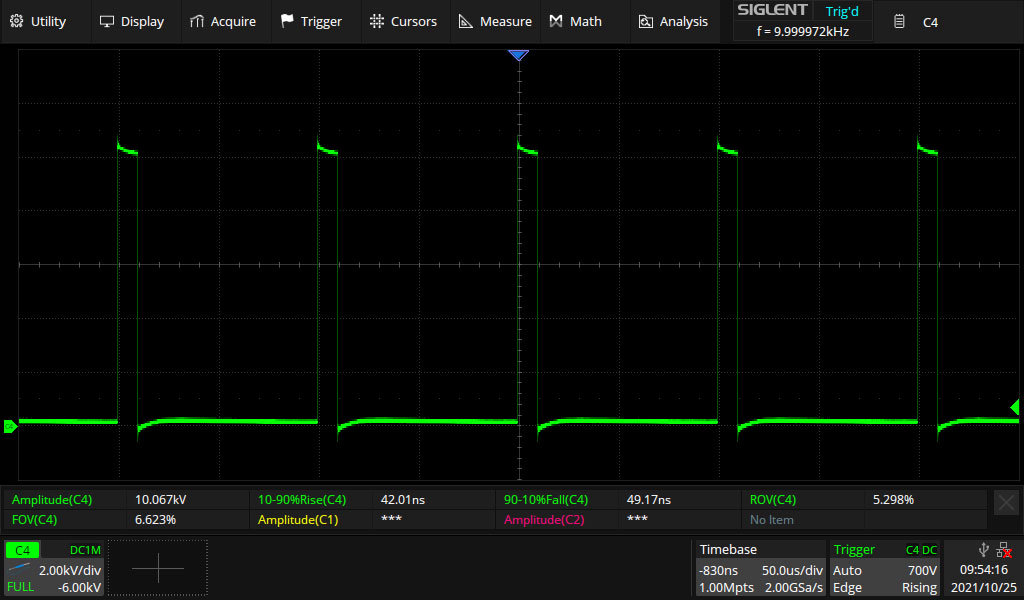Click the Edge trigger type

click(847, 588)
